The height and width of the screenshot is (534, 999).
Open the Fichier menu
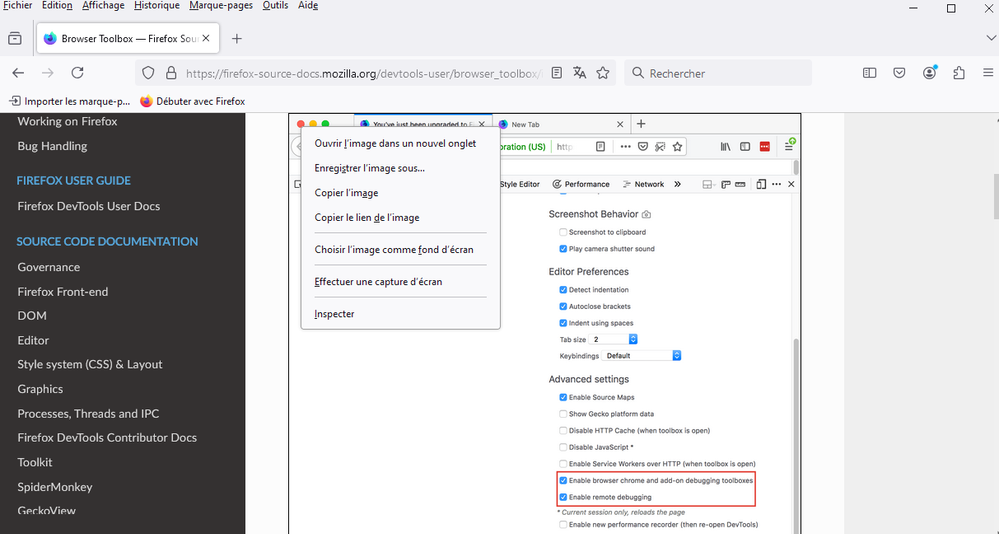coord(17,6)
